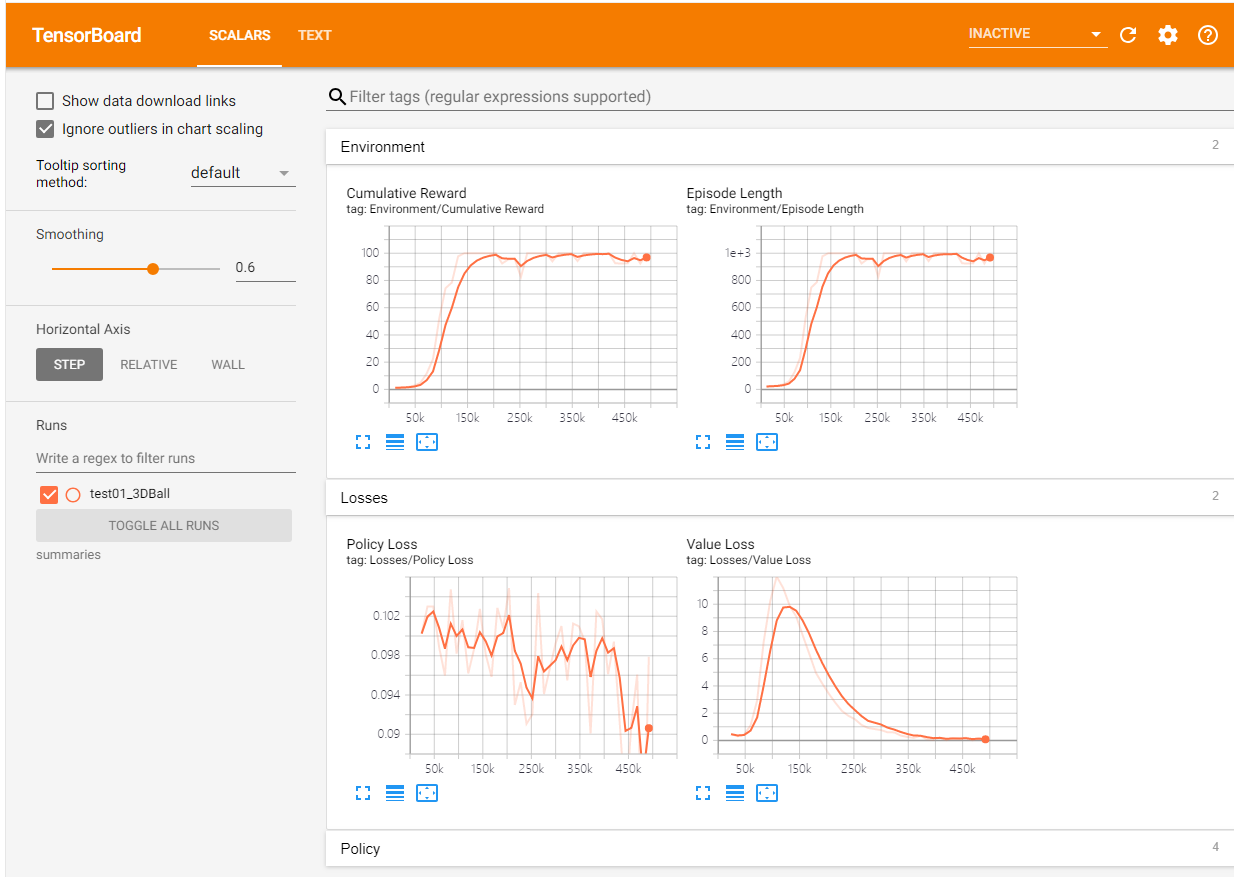Screen dimensions: 1234x877
Task: Click the 'tag: Environment/Cumulative Reward' label
Action: click(x=445, y=210)
